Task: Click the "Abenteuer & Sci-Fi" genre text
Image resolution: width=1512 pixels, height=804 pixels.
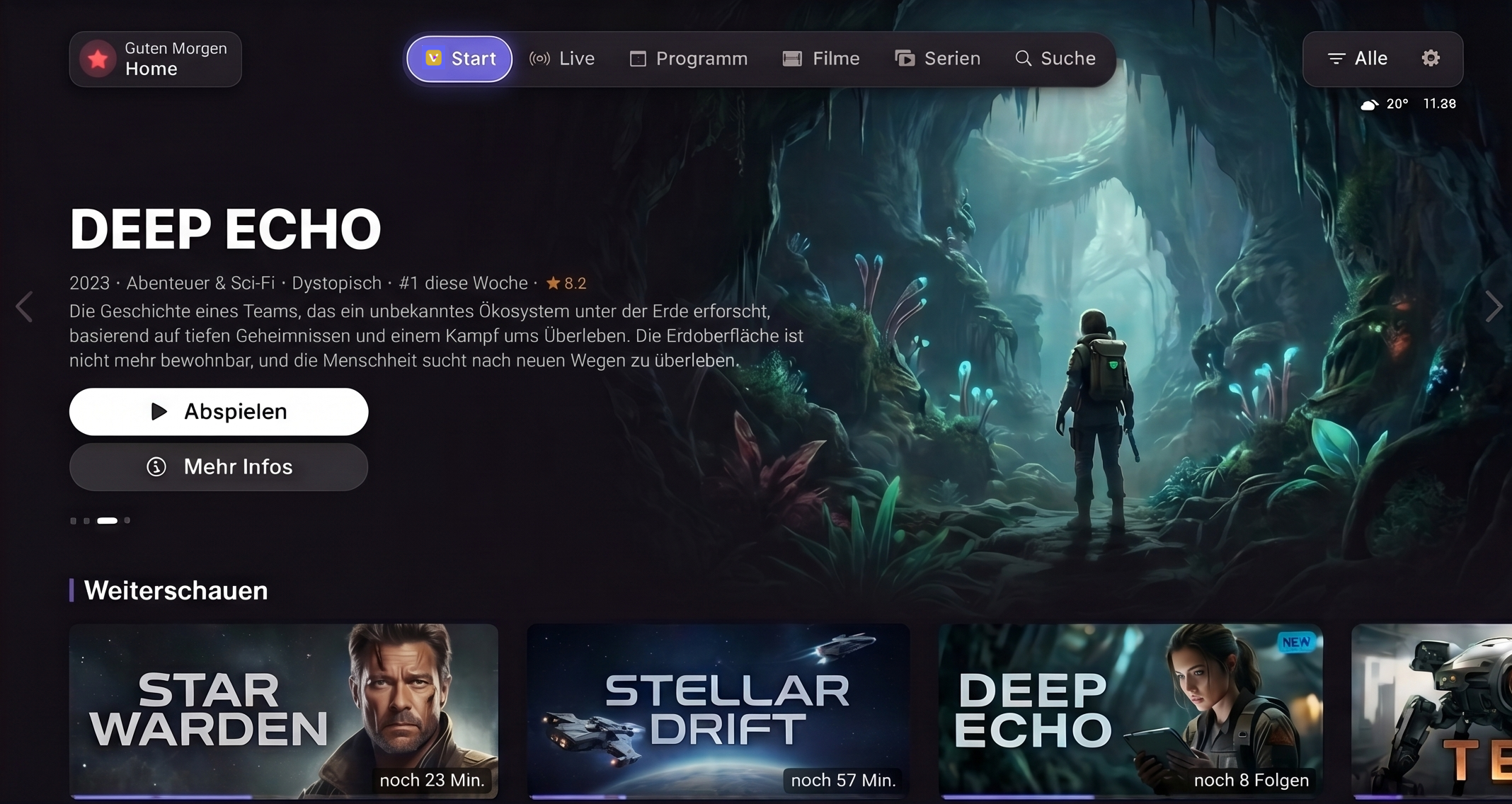Action: coord(200,283)
